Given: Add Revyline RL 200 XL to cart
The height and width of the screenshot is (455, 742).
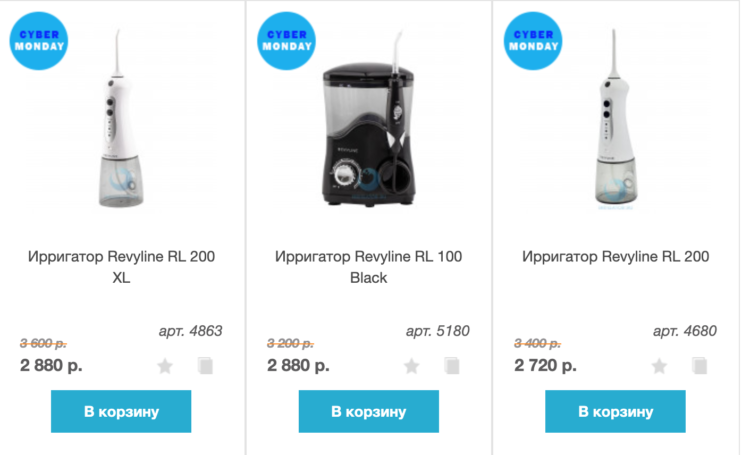Looking at the screenshot, I should [x=121, y=411].
